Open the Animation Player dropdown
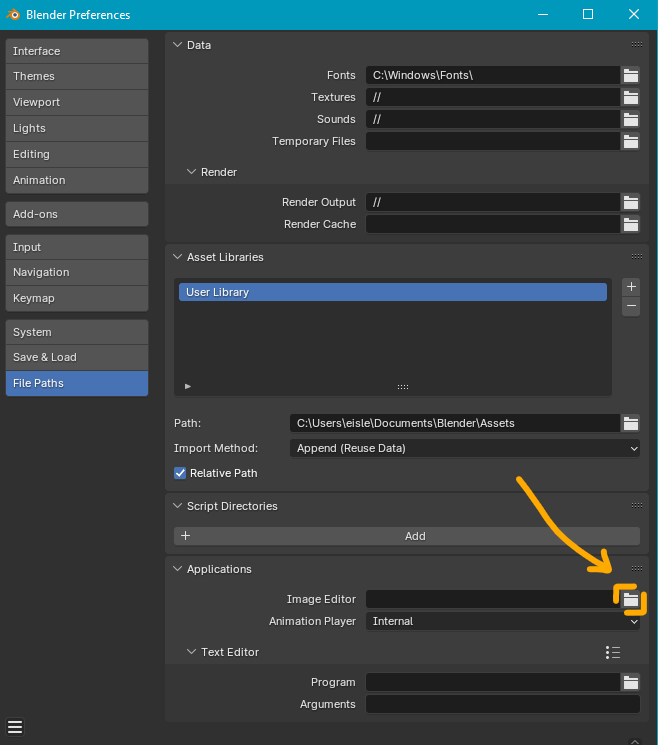Screen dimensions: 658x745 coord(502,621)
